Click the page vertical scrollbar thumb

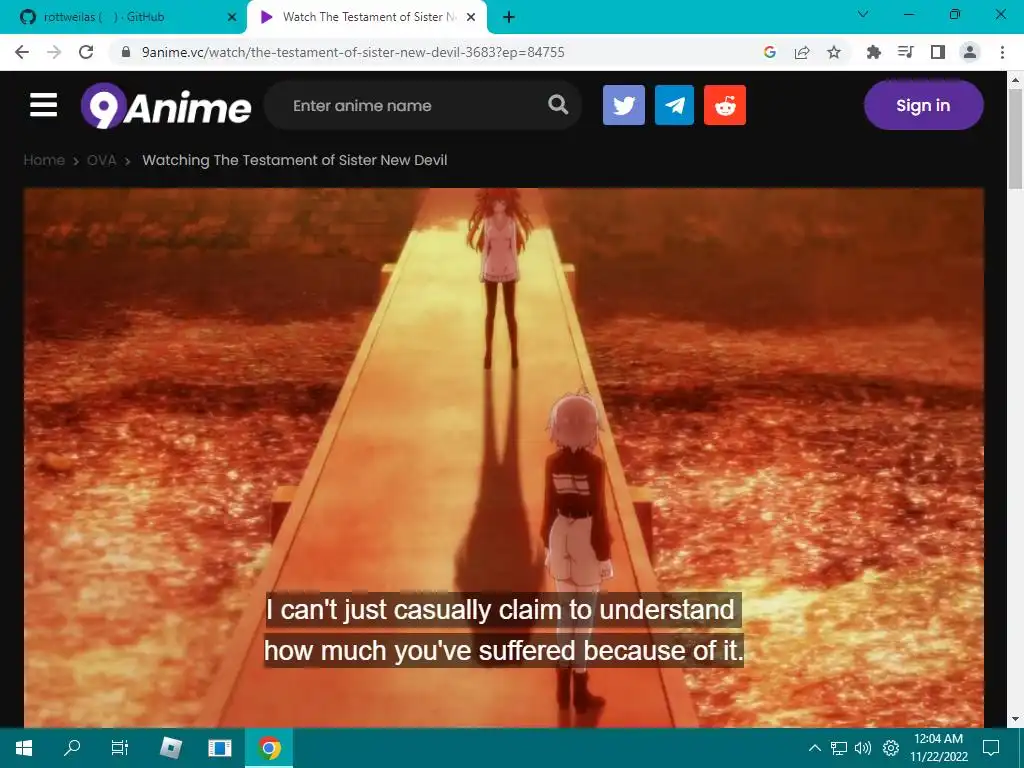point(1015,138)
